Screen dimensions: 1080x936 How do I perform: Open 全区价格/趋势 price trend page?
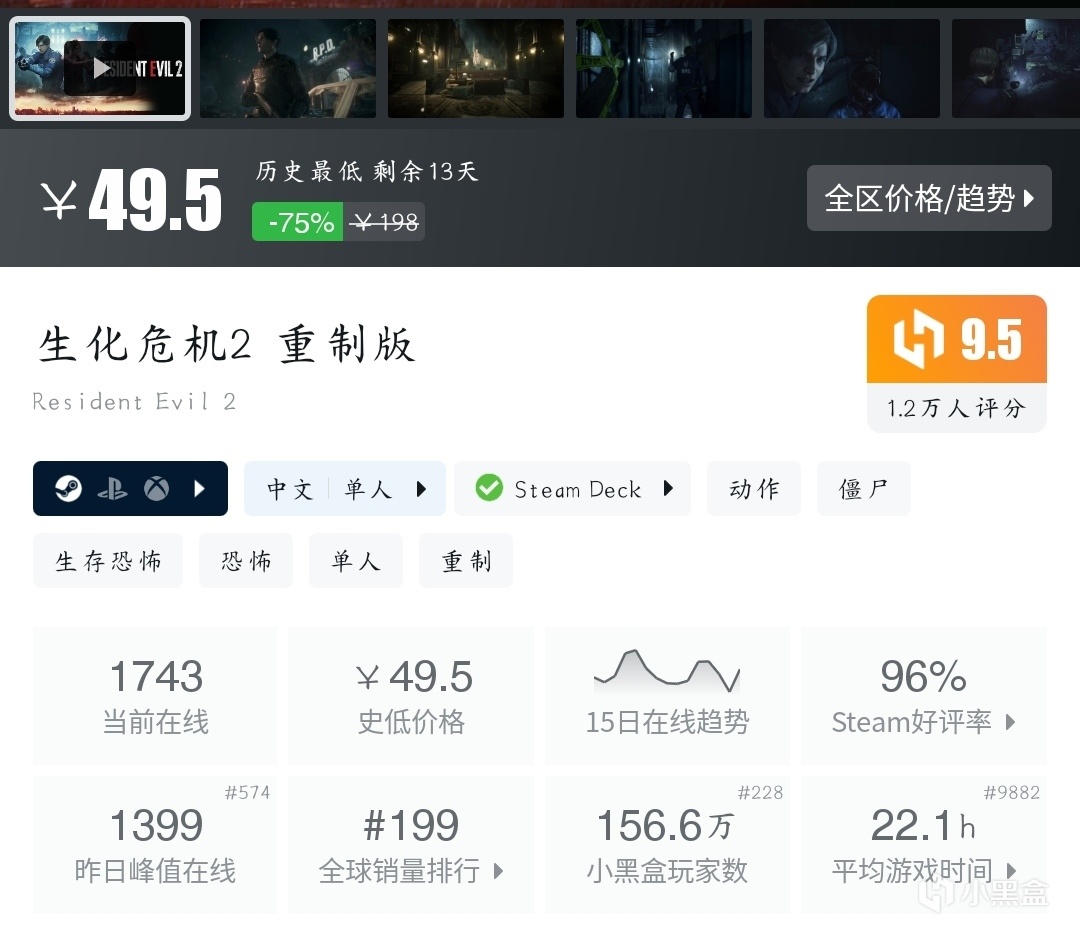pyautogui.click(x=929, y=198)
